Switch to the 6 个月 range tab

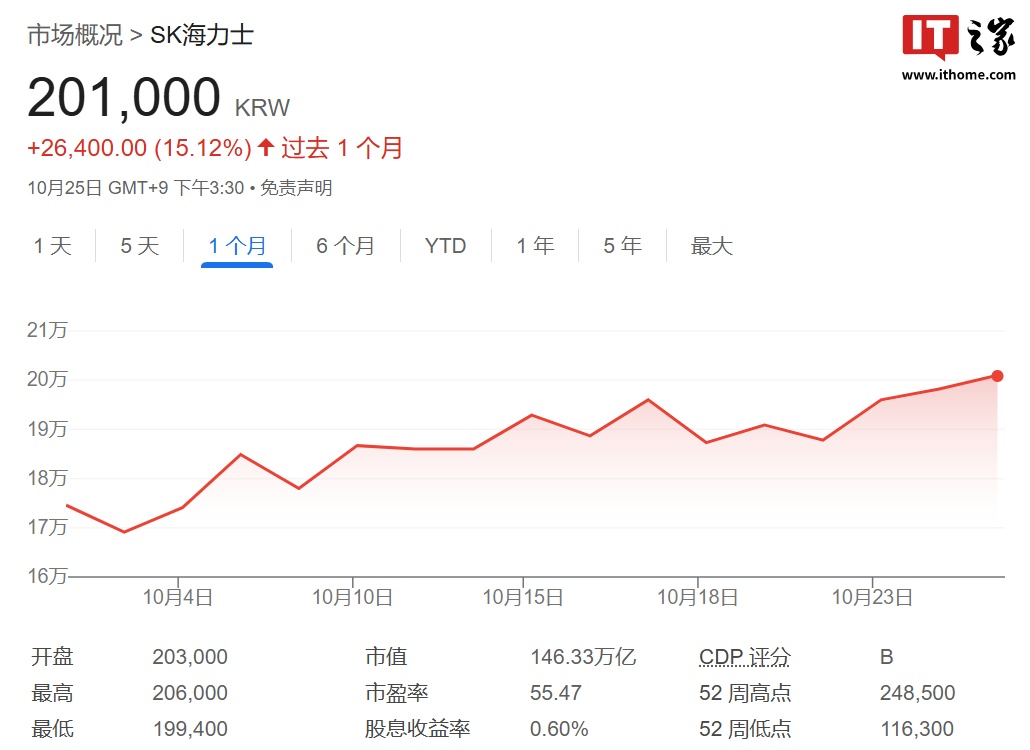tap(346, 246)
